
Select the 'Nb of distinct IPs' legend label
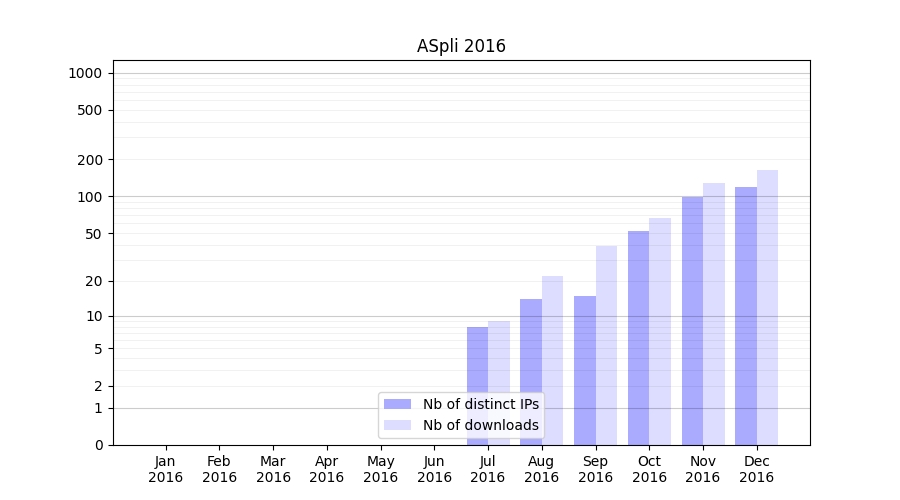click(480, 404)
